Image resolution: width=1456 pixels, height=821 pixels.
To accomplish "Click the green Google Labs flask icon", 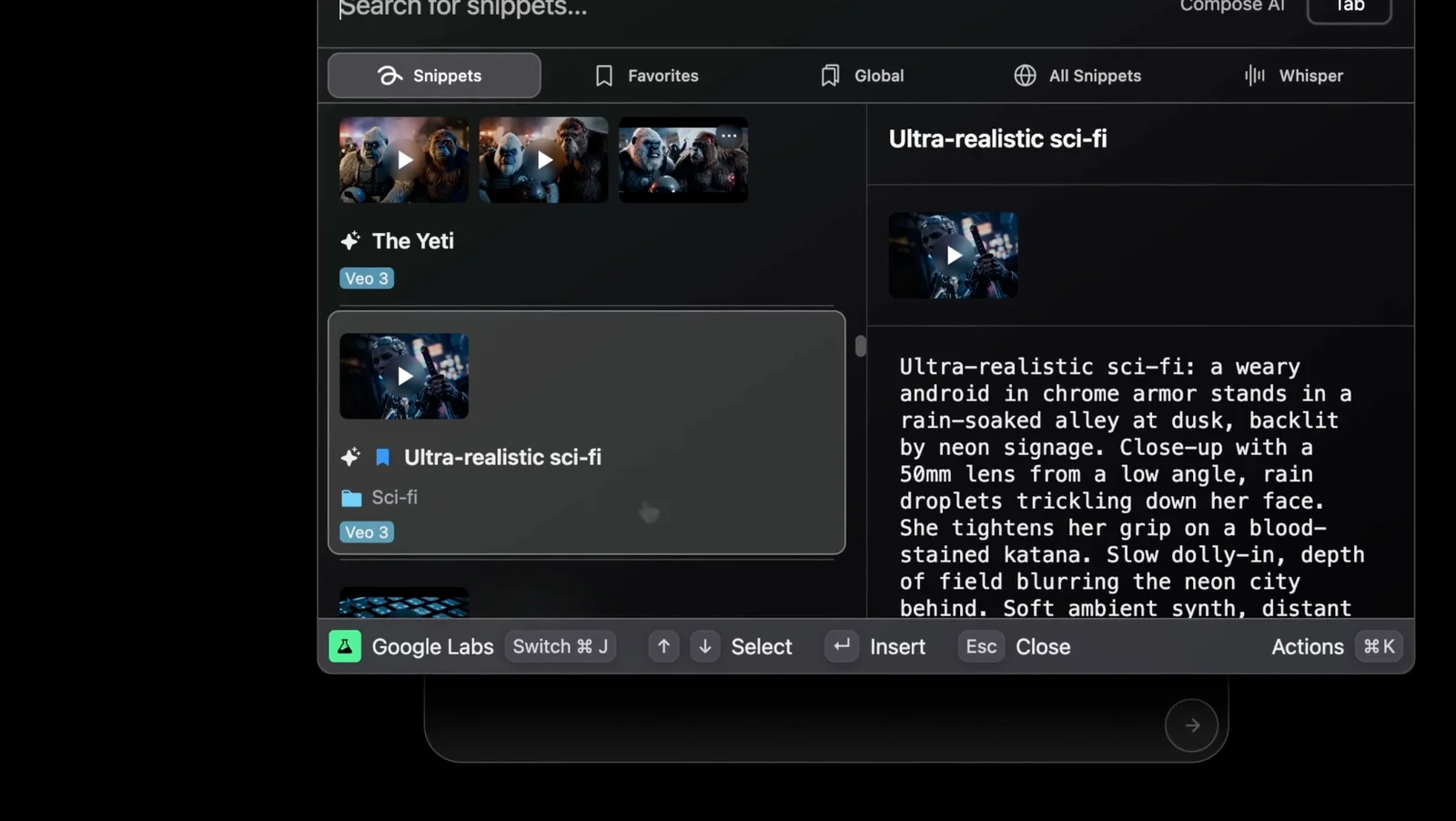I will coord(345,646).
